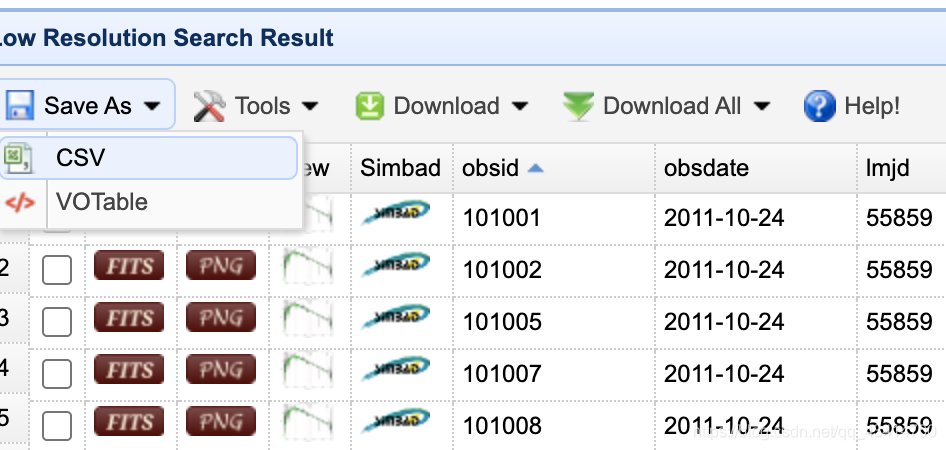Click the obsid ascending sort arrow
The height and width of the screenshot is (450, 946).
click(x=535, y=169)
